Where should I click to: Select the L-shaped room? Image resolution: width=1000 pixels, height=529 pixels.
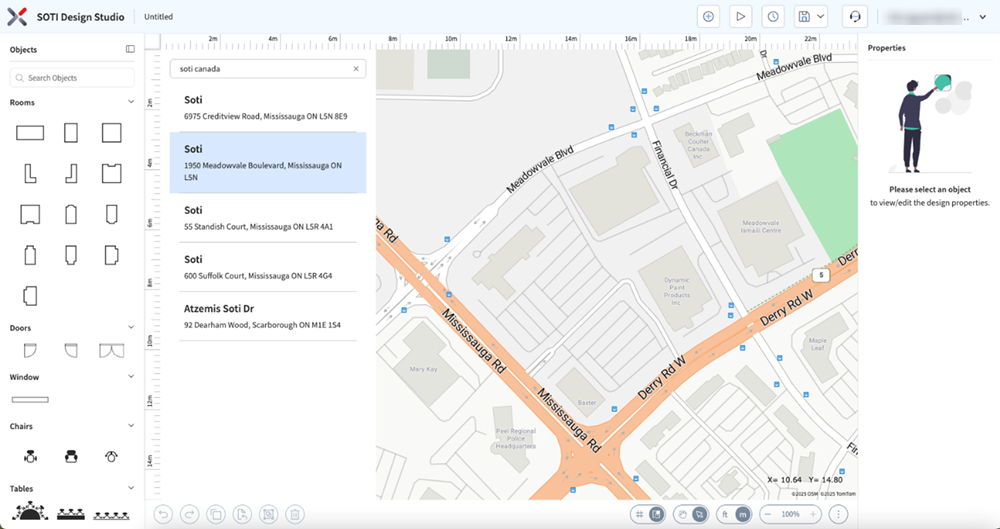pos(30,174)
